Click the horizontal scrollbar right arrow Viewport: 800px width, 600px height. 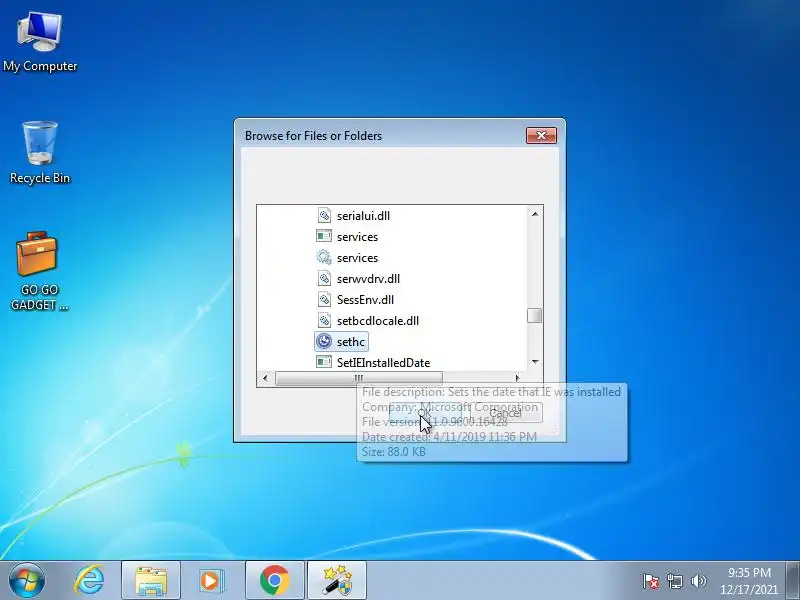[517, 378]
